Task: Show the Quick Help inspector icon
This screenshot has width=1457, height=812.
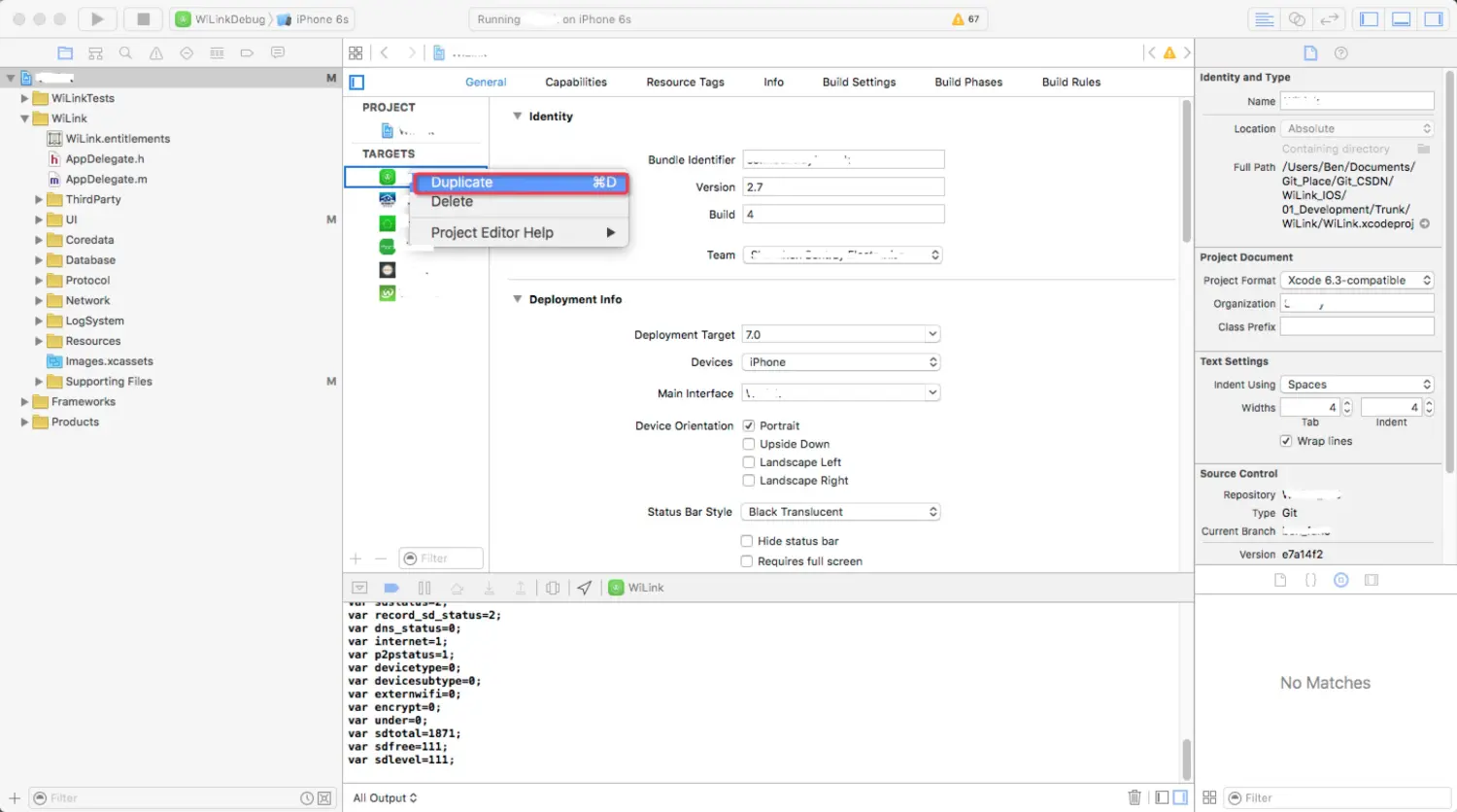Action: (x=1341, y=53)
